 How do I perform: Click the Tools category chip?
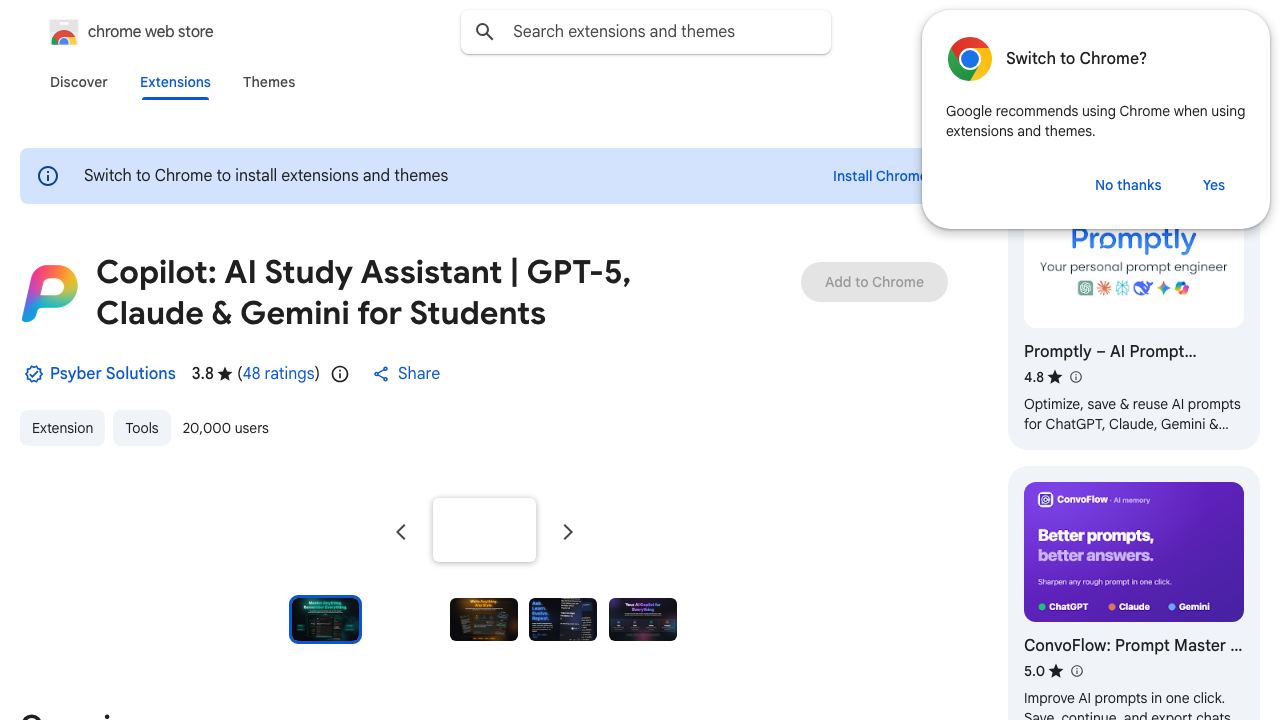coord(142,428)
